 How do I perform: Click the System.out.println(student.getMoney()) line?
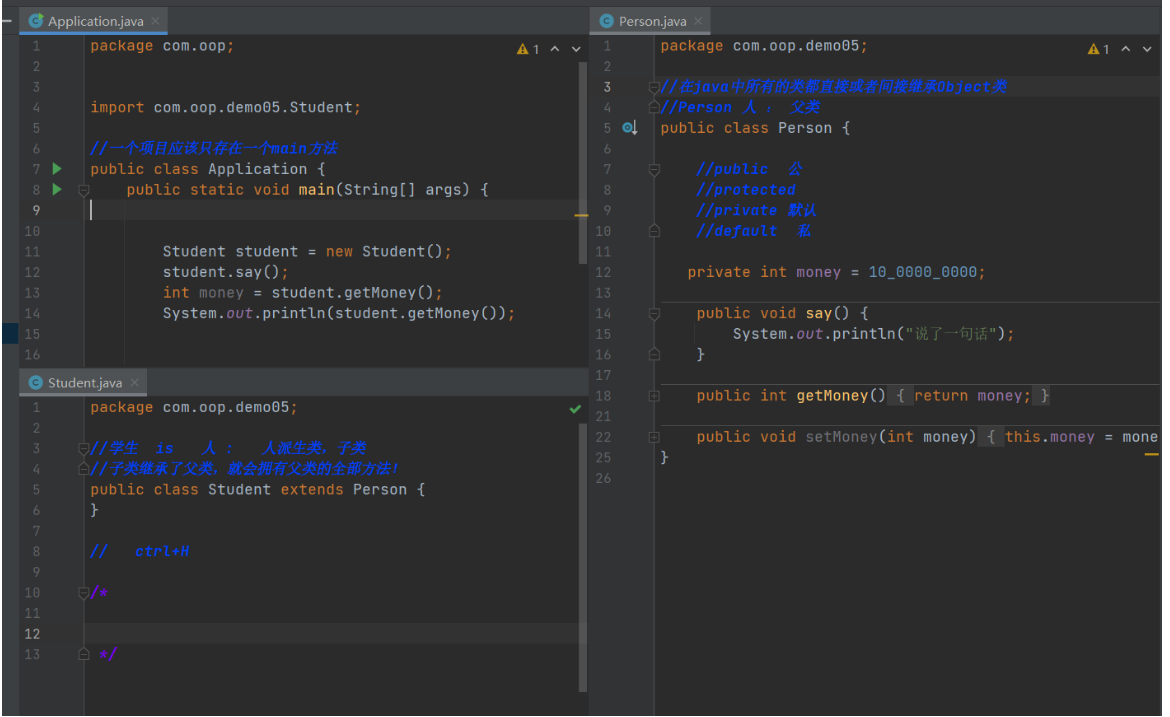click(x=339, y=313)
